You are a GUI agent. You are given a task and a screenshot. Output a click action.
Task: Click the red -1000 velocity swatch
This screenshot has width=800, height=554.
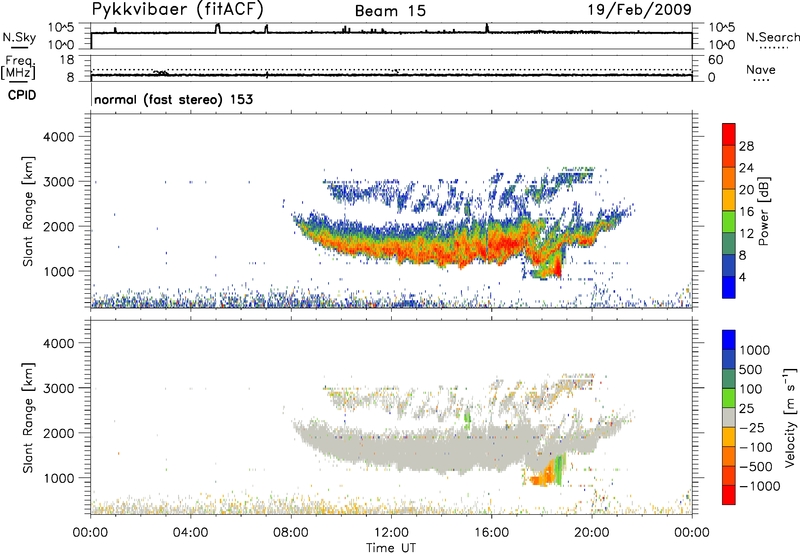[x=729, y=495]
